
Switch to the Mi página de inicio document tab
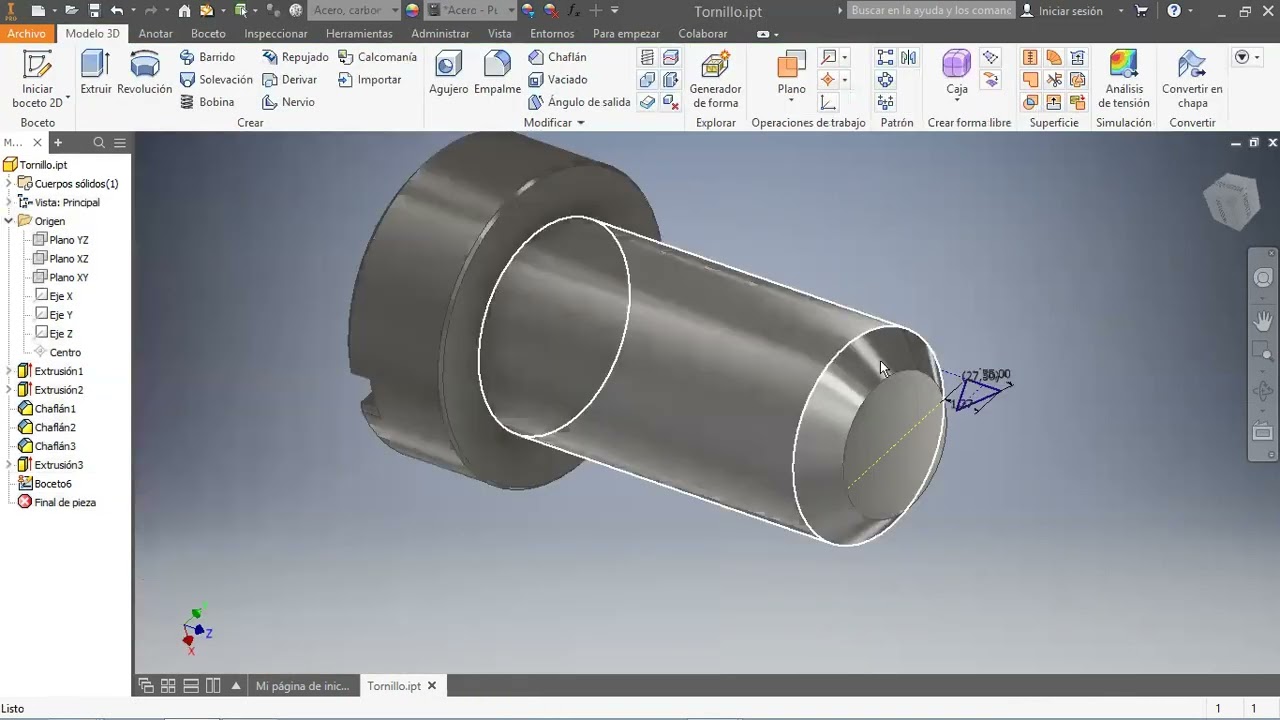[303, 686]
